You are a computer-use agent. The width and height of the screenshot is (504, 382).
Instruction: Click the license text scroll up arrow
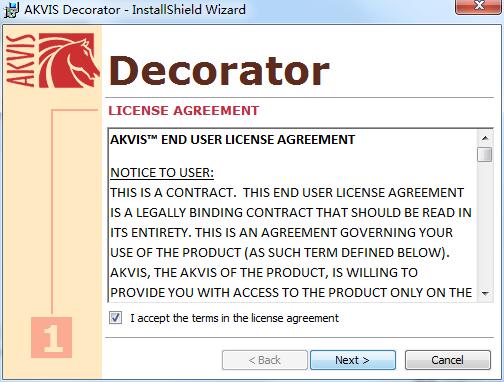(485, 138)
